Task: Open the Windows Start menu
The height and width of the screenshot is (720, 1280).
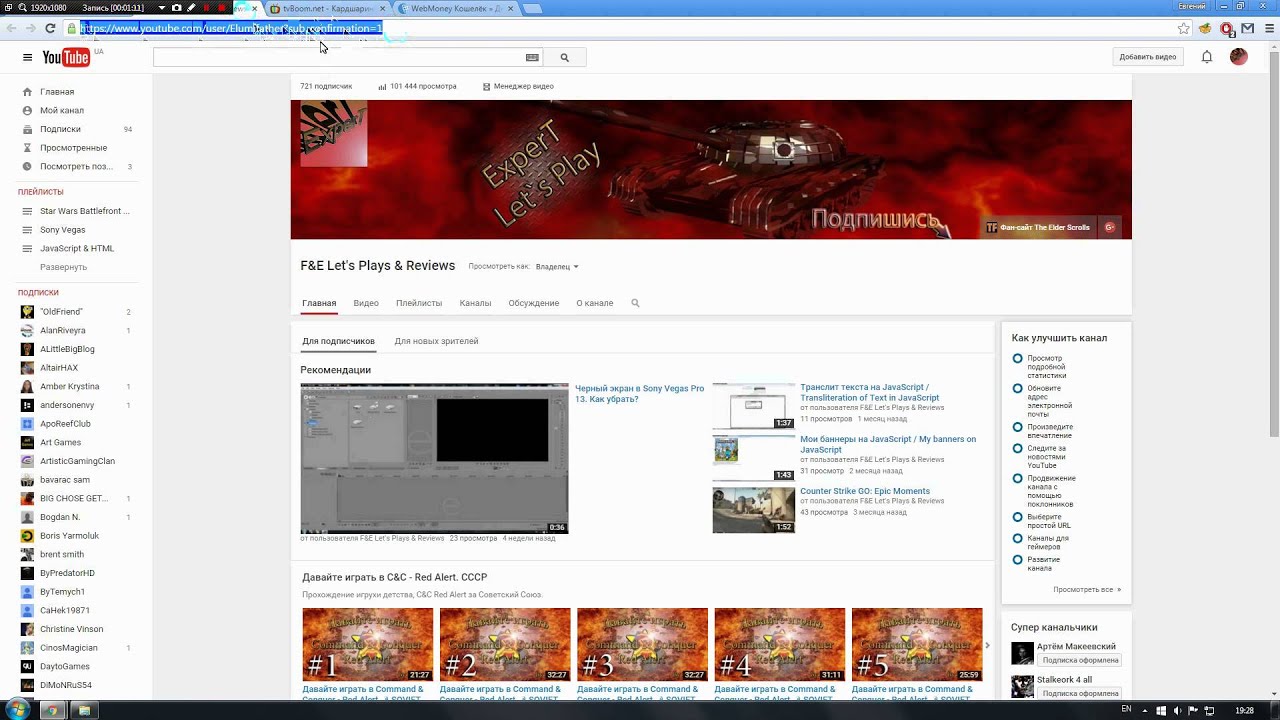Action: coord(18,710)
